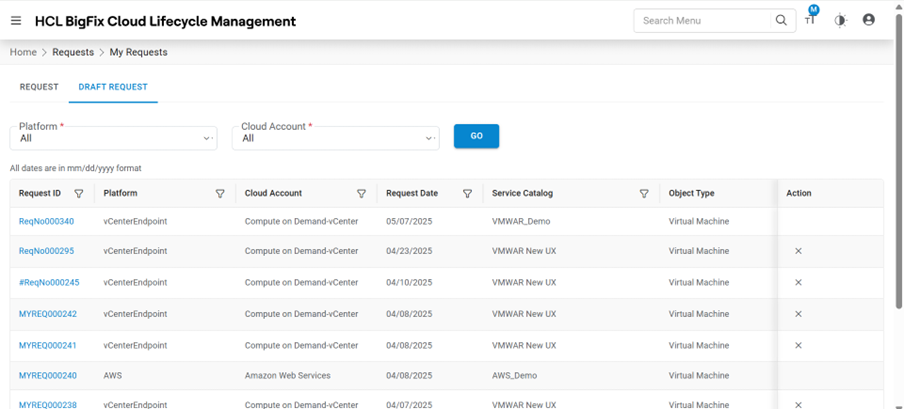This screenshot has height=409, width=904.
Task: Delete draft request ReqNo000295
Action: (798, 251)
